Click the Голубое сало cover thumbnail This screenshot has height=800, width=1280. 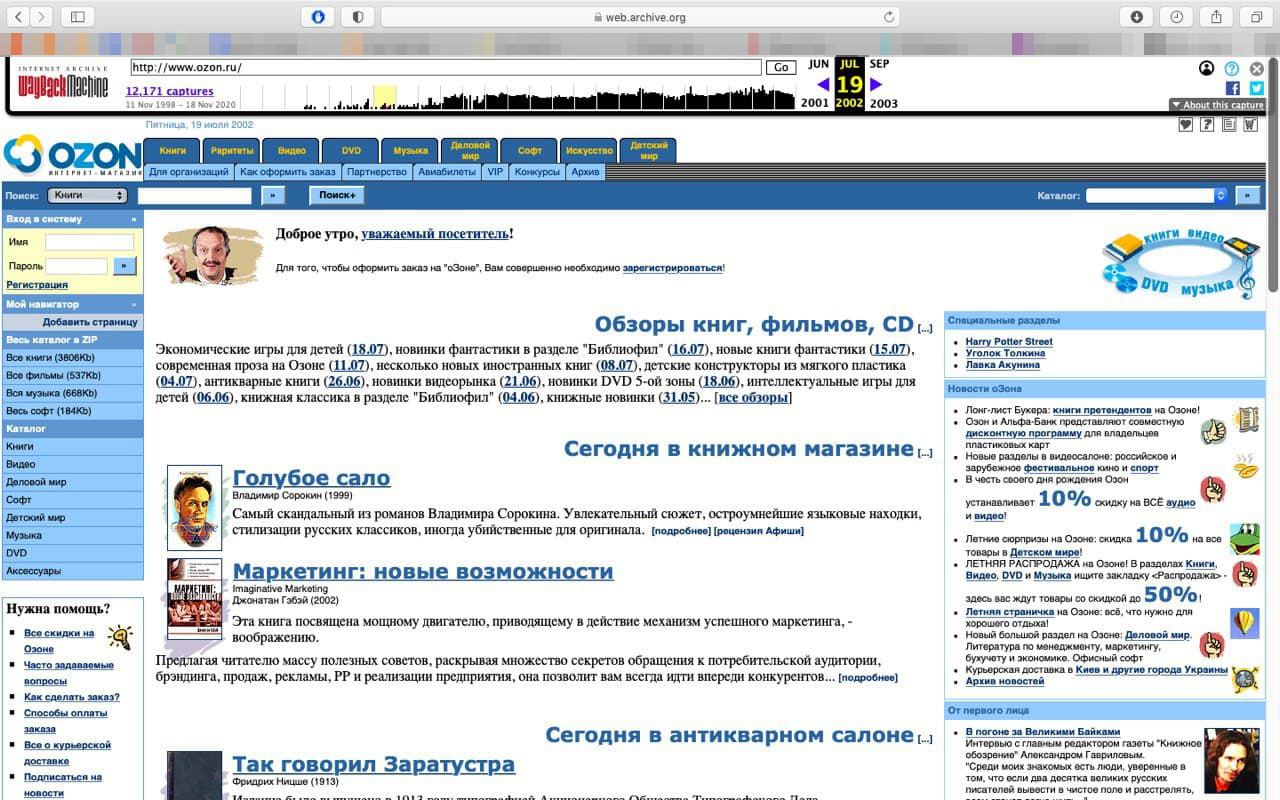click(x=195, y=508)
